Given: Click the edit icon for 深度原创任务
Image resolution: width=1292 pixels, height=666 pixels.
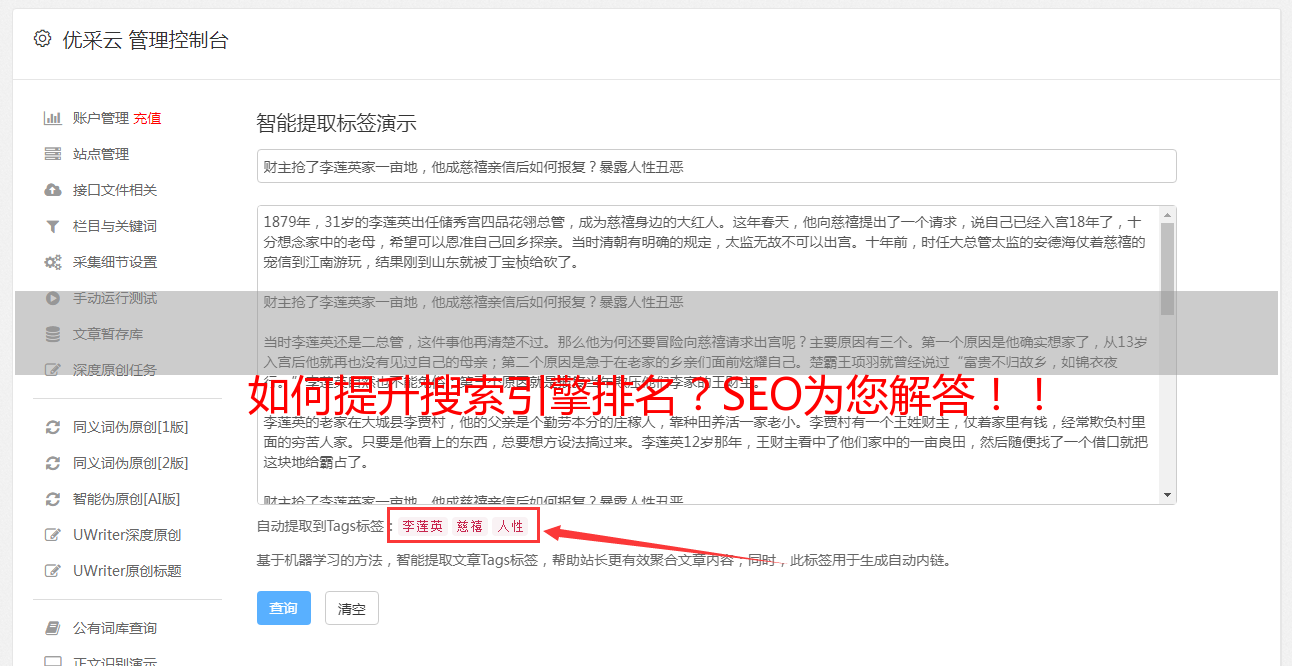Looking at the screenshot, I should [53, 370].
